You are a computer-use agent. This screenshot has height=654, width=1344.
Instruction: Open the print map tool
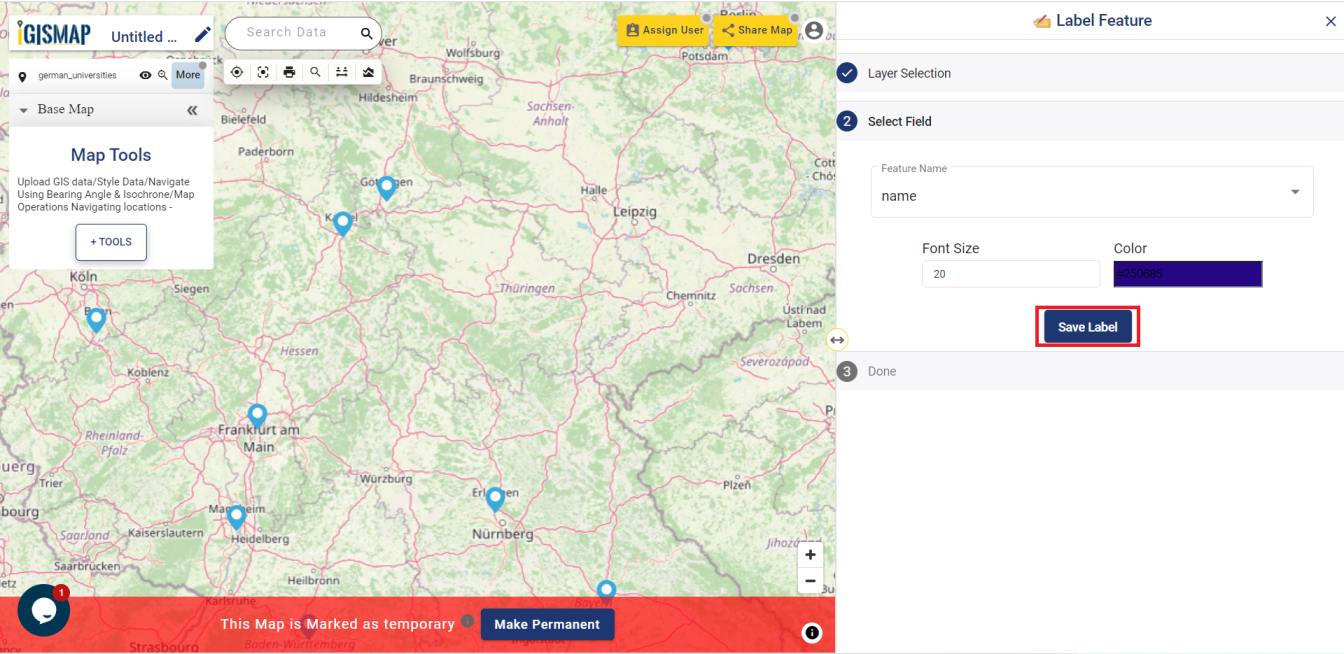tap(289, 72)
